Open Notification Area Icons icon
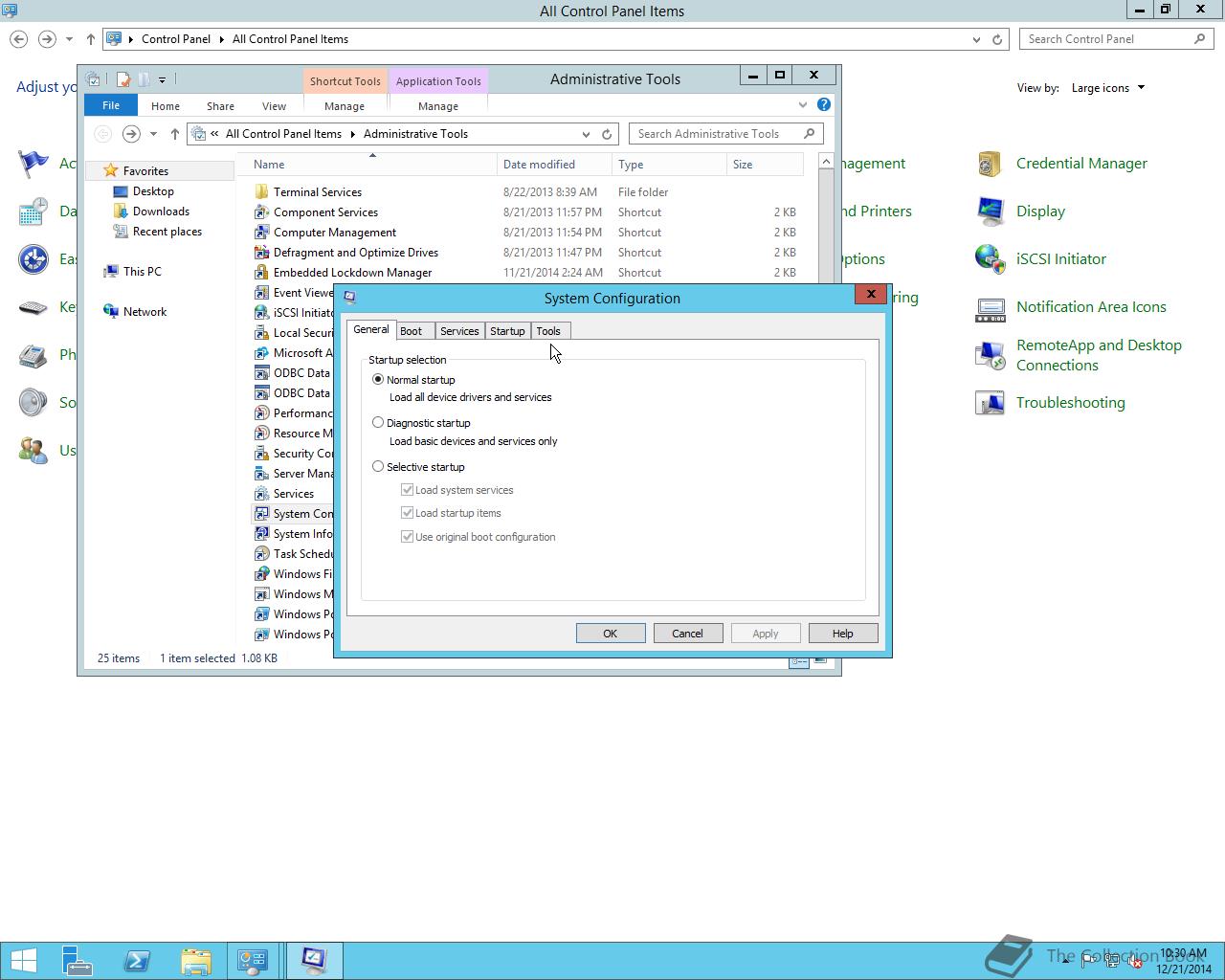The height and width of the screenshot is (980, 1225). pyautogui.click(x=990, y=307)
